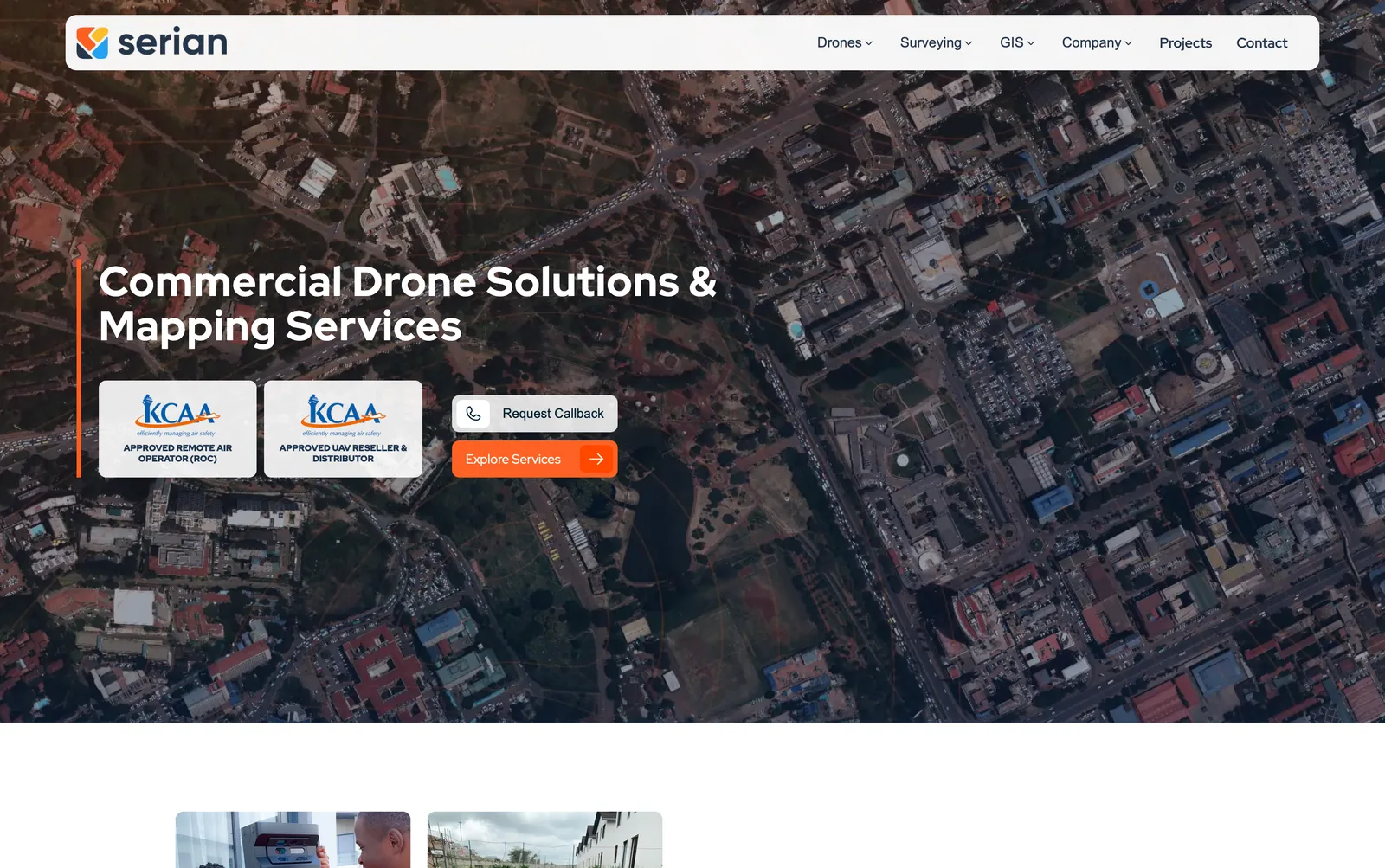Click the phone icon on Request Callback
Image resolution: width=1385 pixels, height=868 pixels.
tap(473, 414)
